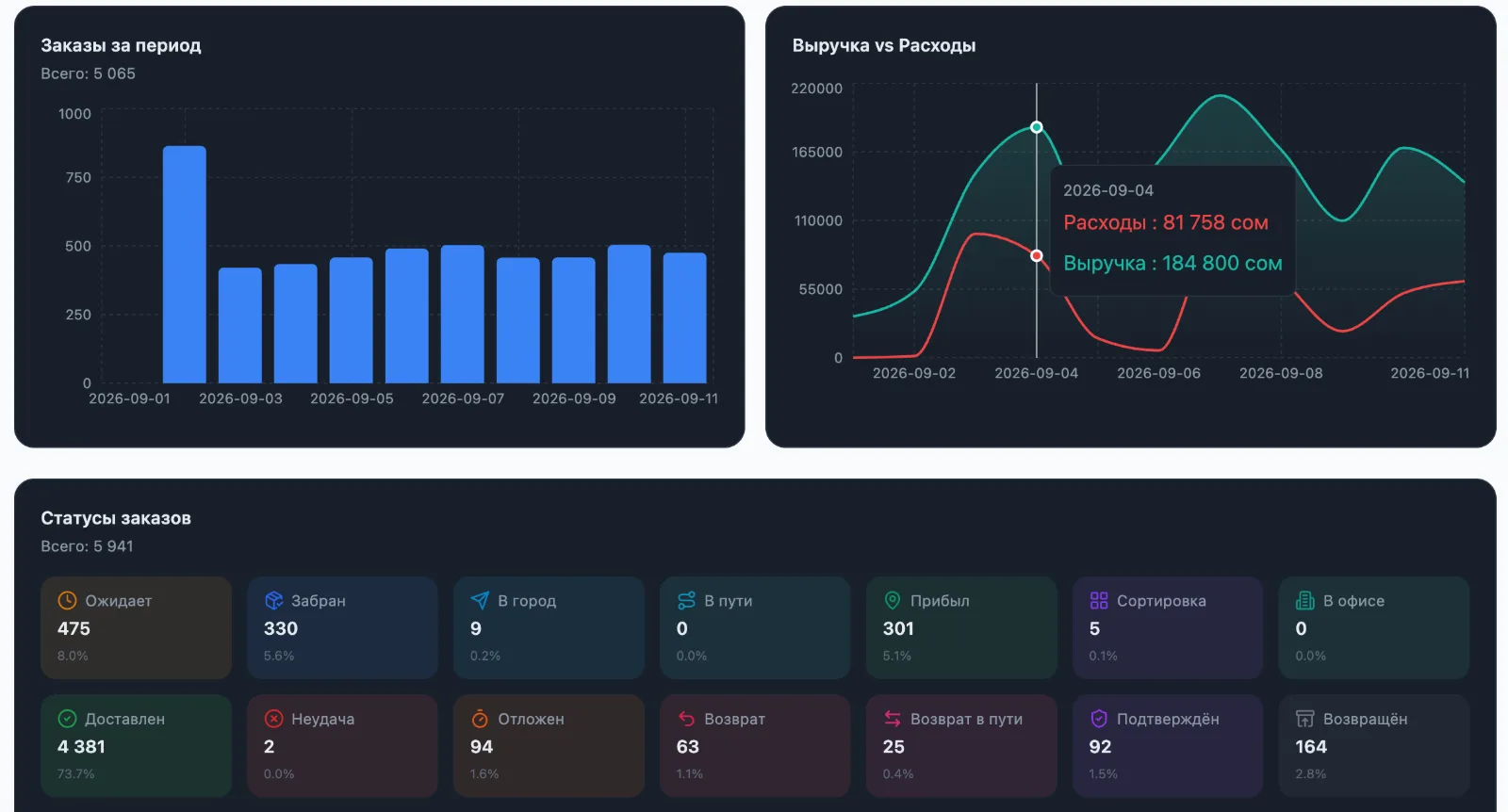Select the last bar for 2026-09-11
The height and width of the screenshot is (812, 1508).
(x=685, y=318)
